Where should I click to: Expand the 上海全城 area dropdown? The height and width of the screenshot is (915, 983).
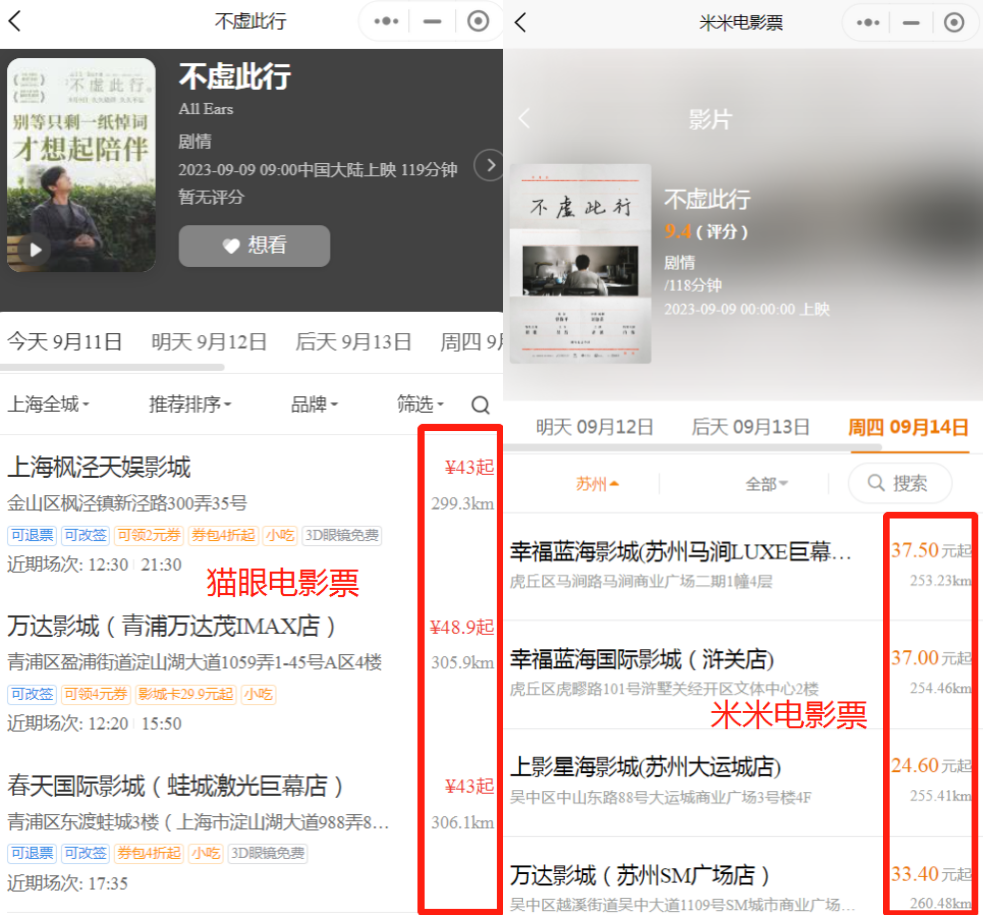[48, 404]
